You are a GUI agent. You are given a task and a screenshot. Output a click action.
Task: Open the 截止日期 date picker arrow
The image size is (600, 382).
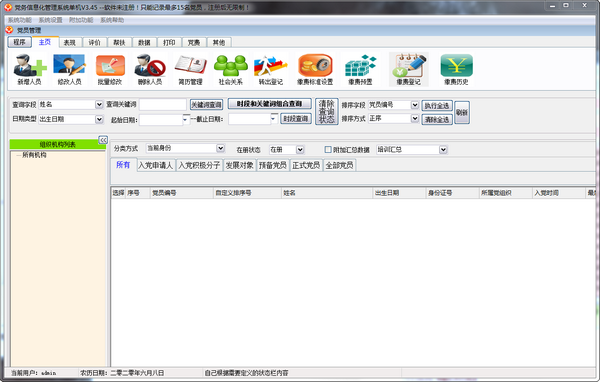point(274,119)
